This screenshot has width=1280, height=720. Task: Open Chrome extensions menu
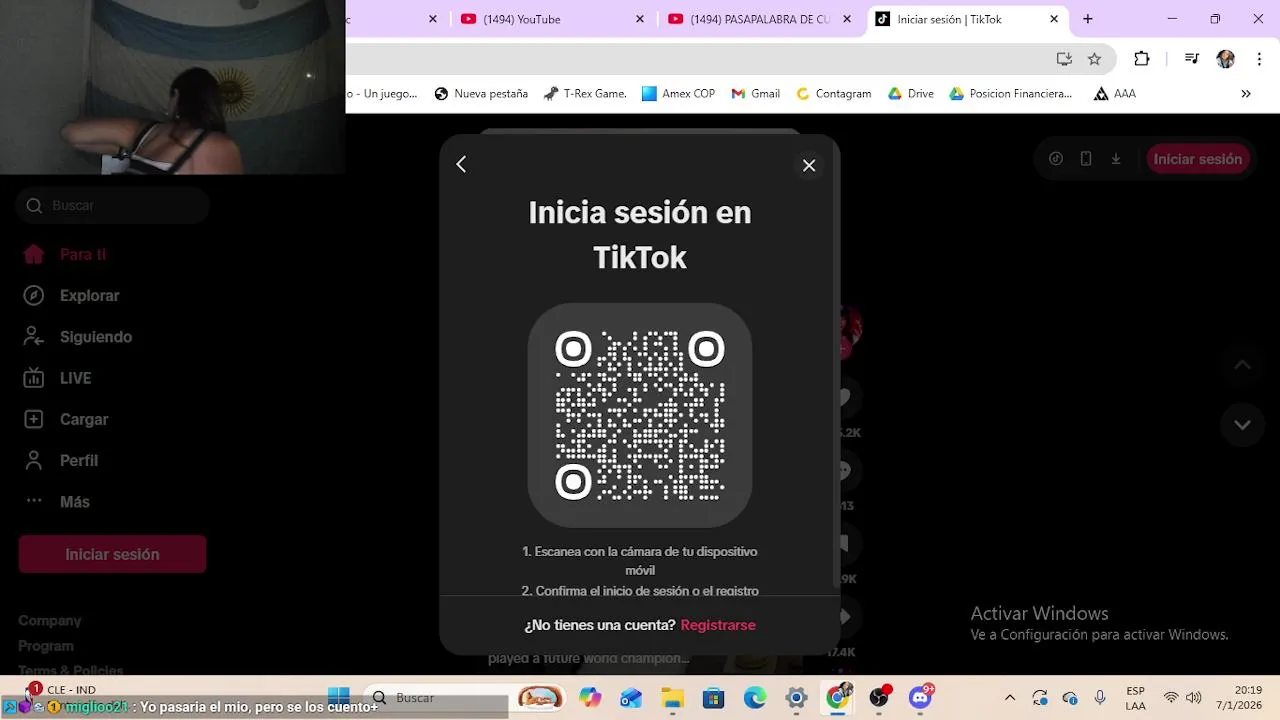[1142, 59]
